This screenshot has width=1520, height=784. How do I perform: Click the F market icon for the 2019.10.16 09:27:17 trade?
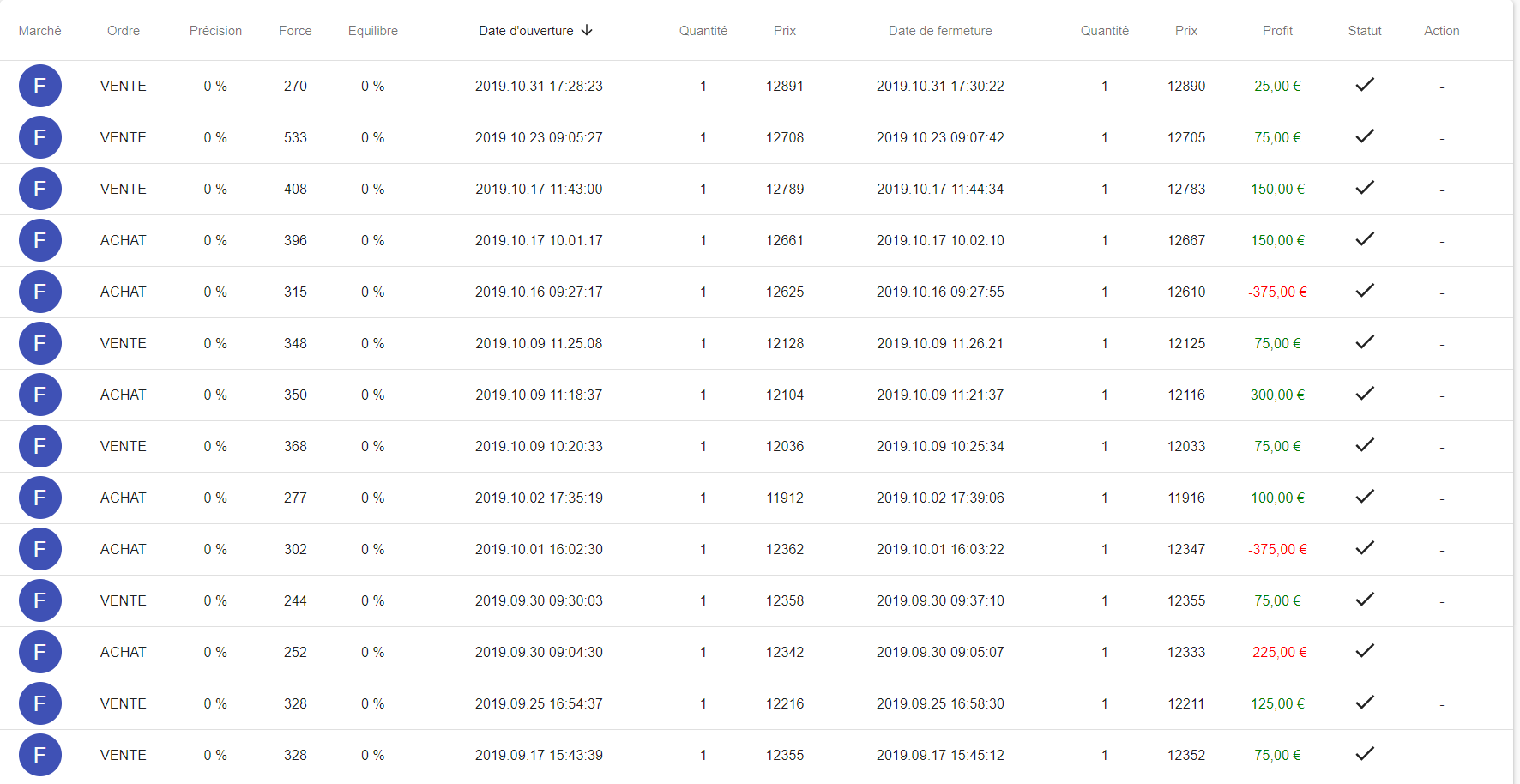tap(40, 292)
